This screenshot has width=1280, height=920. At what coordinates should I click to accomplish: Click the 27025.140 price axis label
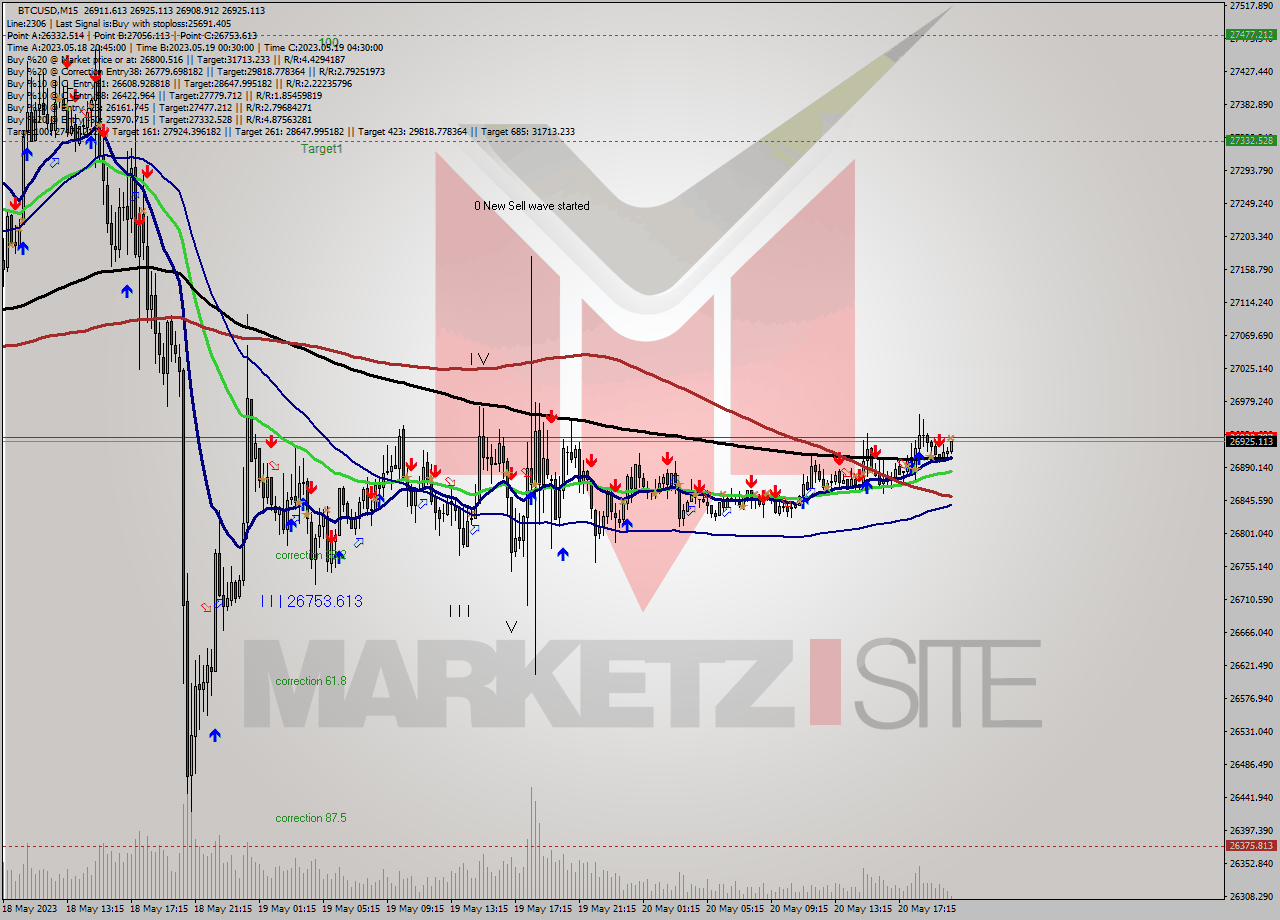(x=1251, y=369)
